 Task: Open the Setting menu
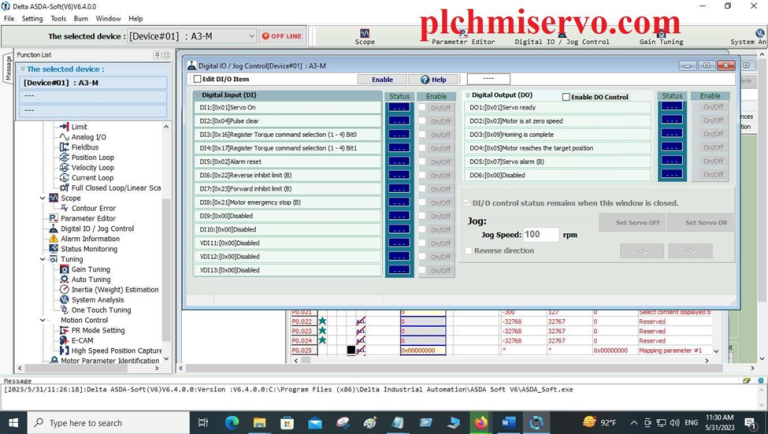coord(32,19)
